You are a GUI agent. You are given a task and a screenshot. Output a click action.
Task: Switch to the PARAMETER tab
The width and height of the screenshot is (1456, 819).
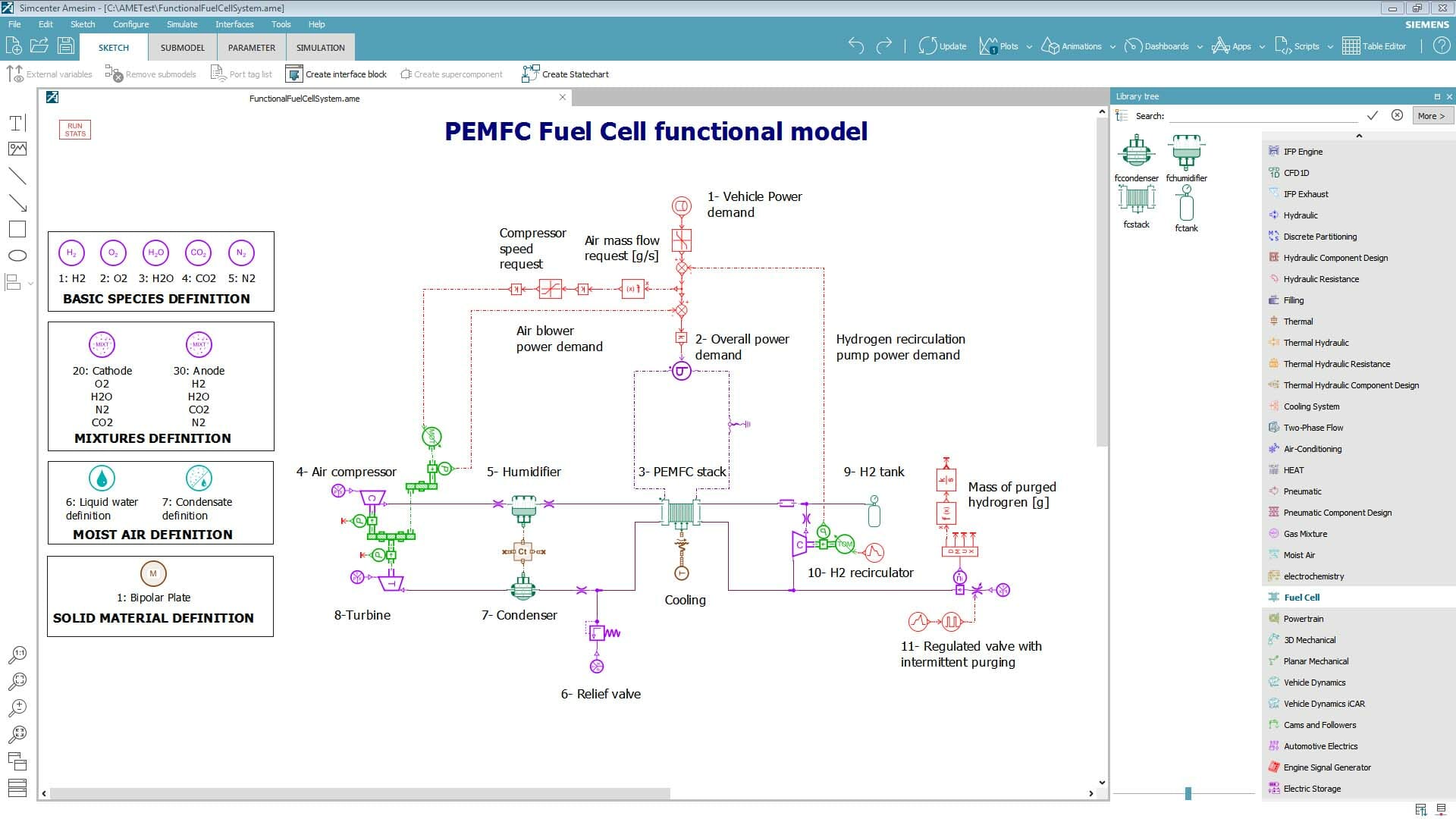coord(251,47)
